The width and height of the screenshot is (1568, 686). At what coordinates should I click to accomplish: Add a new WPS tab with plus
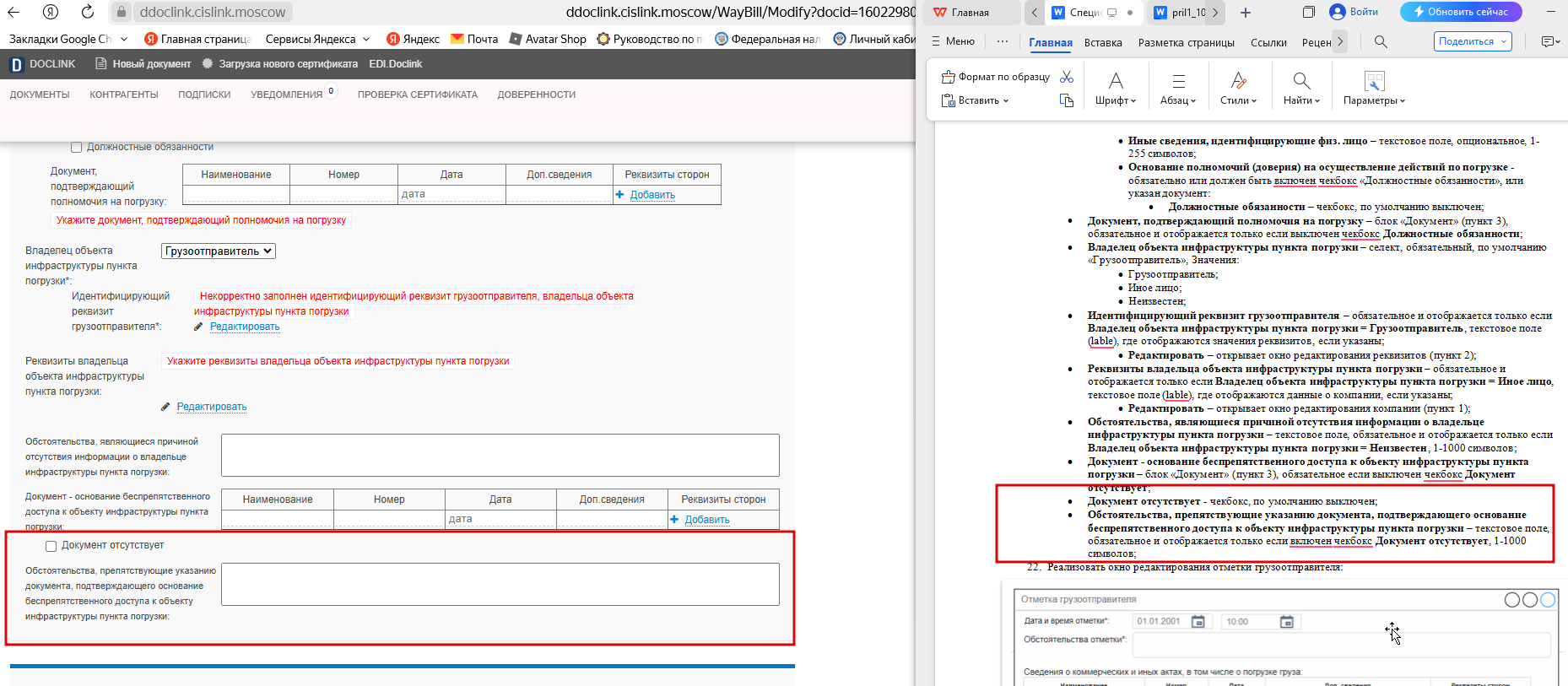[1246, 12]
